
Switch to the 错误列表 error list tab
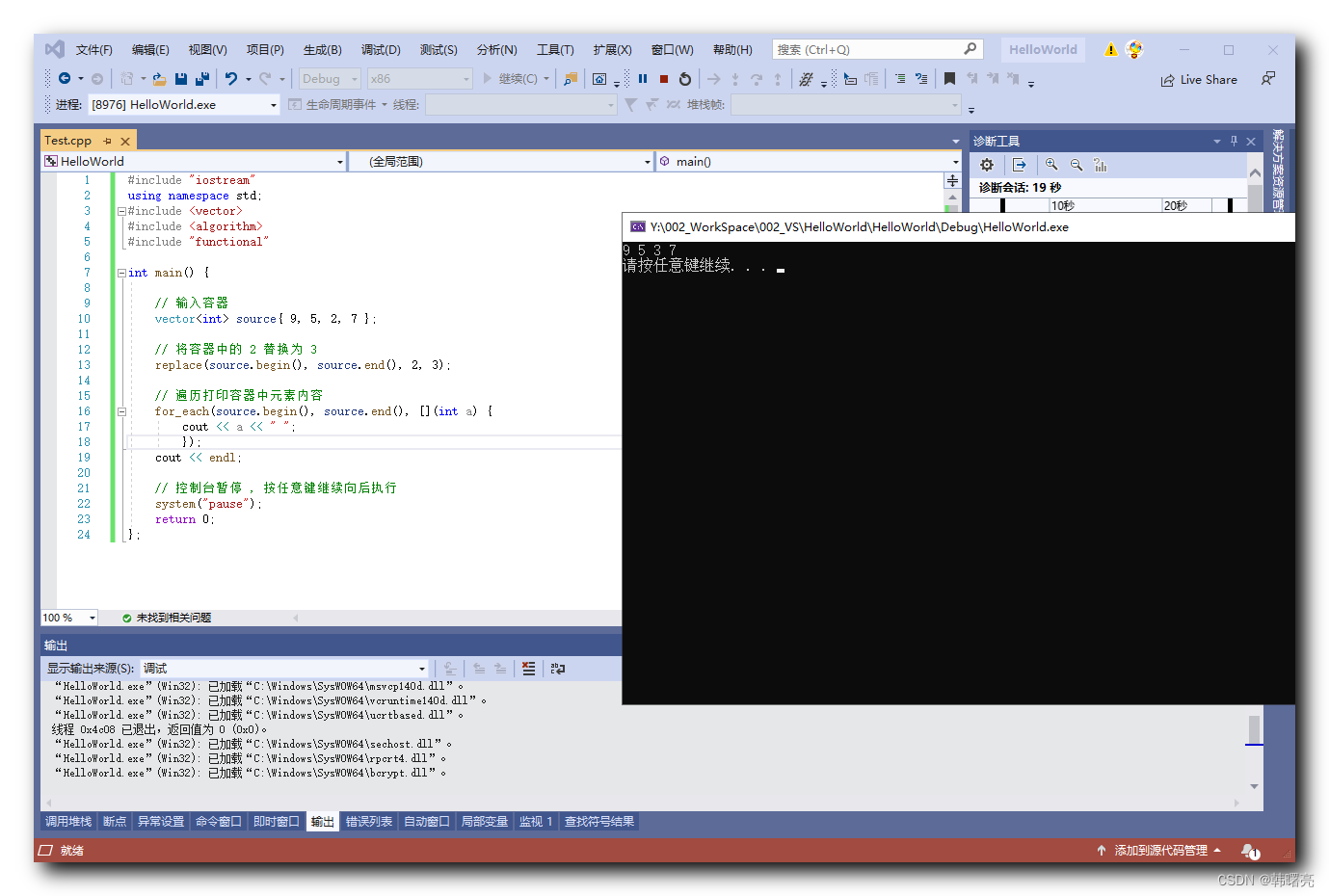[369, 822]
